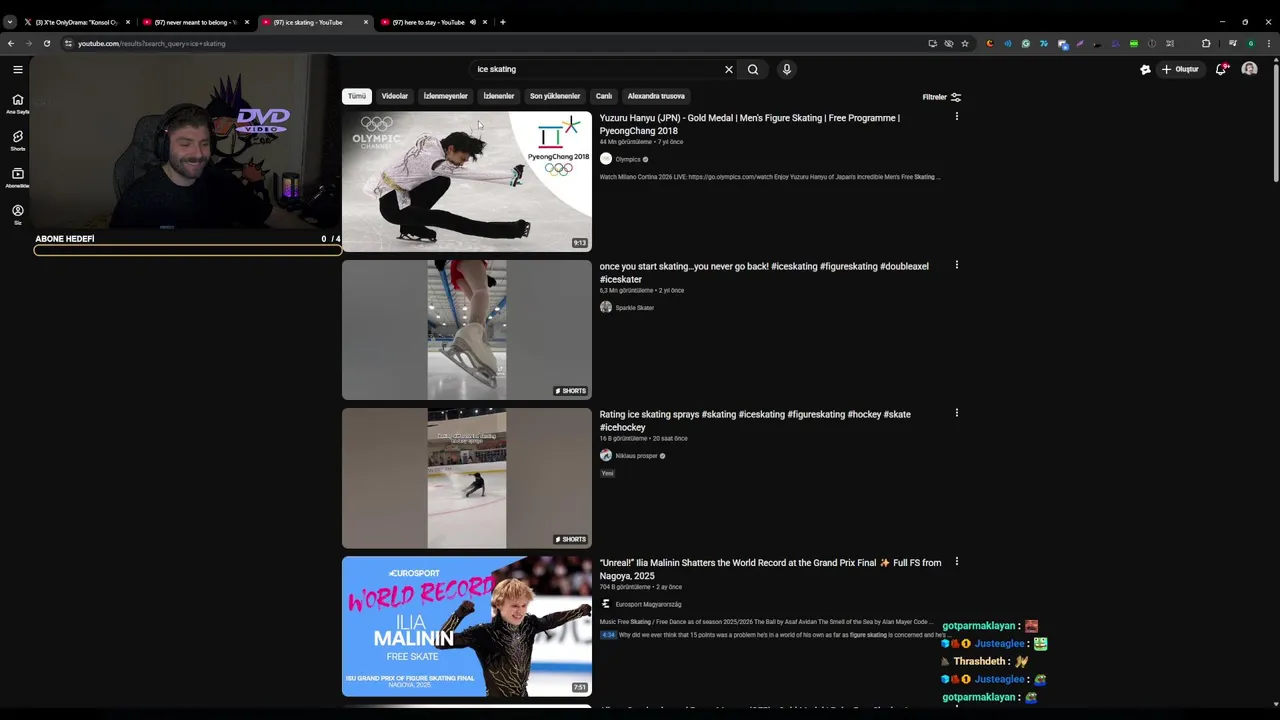Select the İzlenenler filter chip
This screenshot has height=720, width=1280.
click(499, 96)
